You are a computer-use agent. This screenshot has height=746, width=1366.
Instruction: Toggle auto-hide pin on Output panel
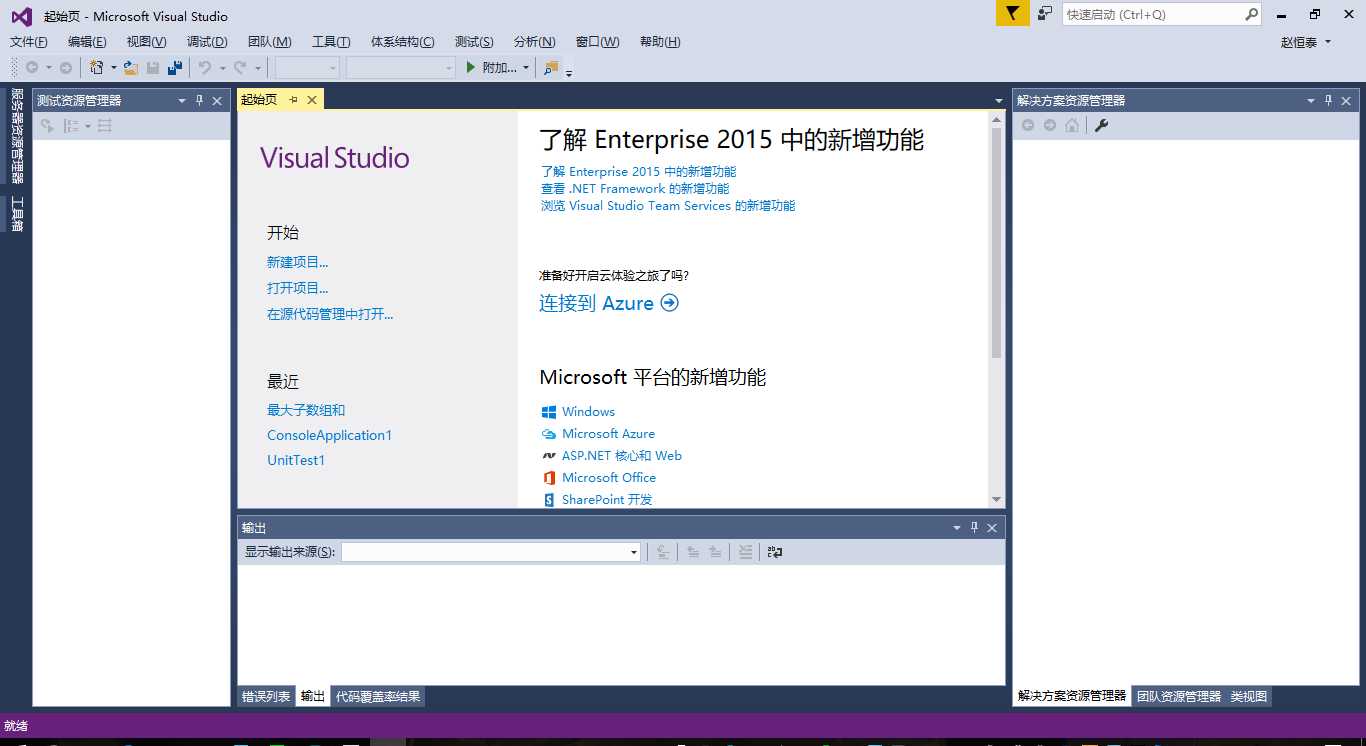point(974,527)
